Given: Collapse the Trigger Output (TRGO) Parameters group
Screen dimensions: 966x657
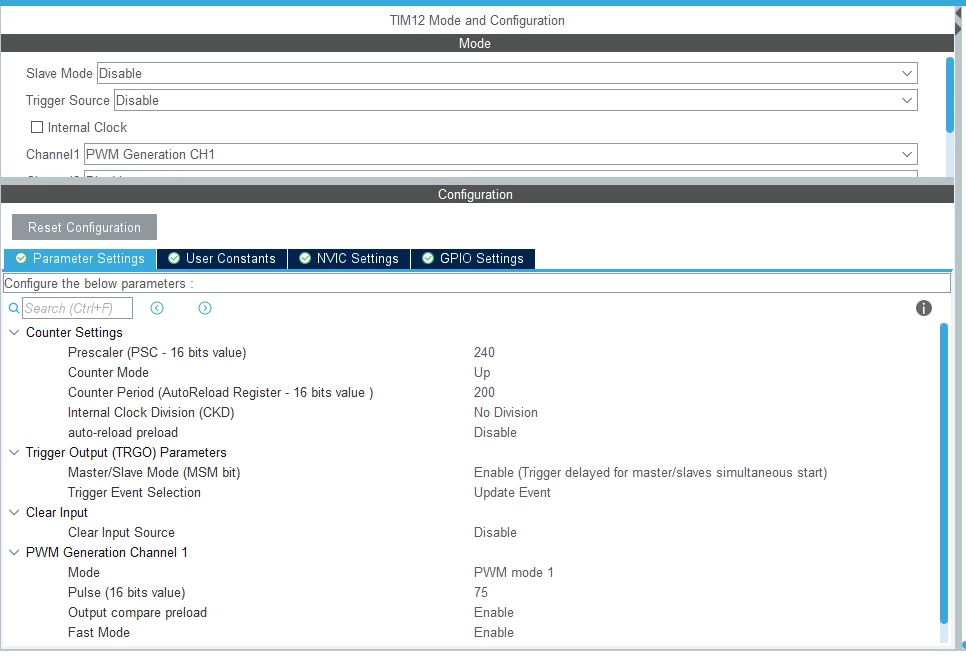Looking at the screenshot, I should tap(14, 452).
